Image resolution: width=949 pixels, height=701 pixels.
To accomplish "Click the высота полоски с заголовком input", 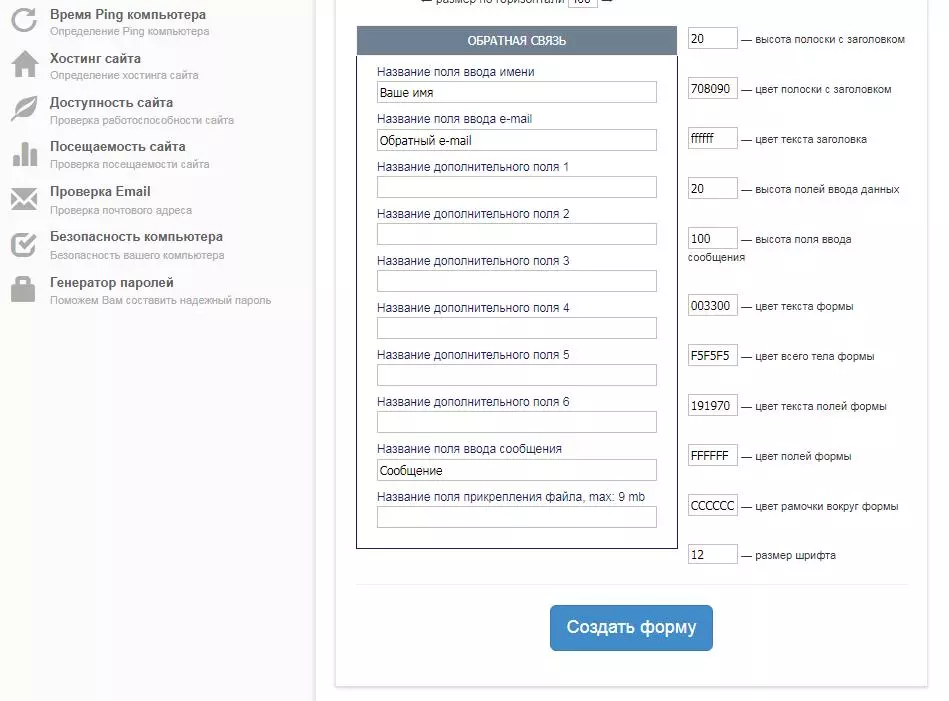I will pyautogui.click(x=712, y=38).
